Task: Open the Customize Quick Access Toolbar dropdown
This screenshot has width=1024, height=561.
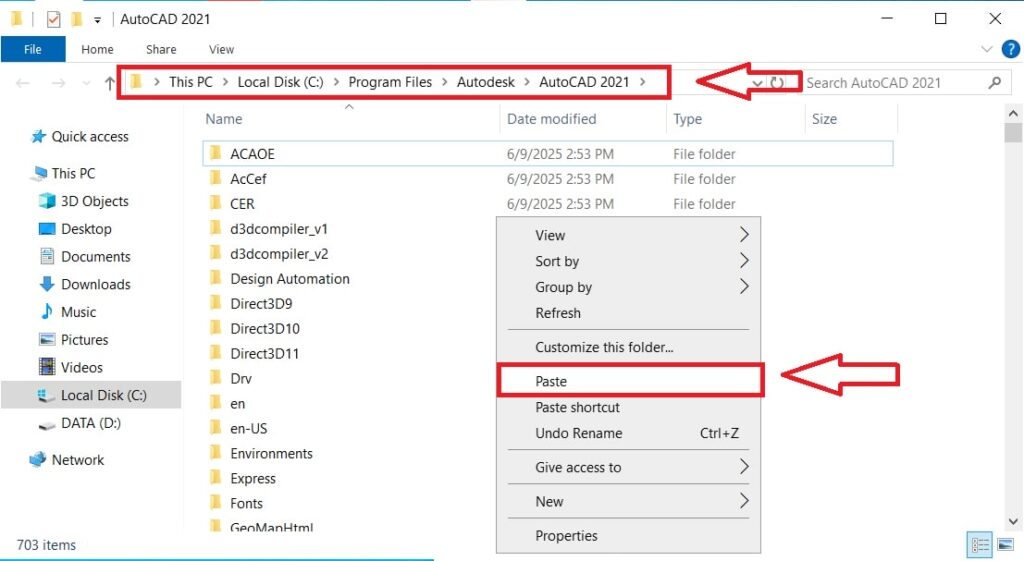Action: pos(97,20)
